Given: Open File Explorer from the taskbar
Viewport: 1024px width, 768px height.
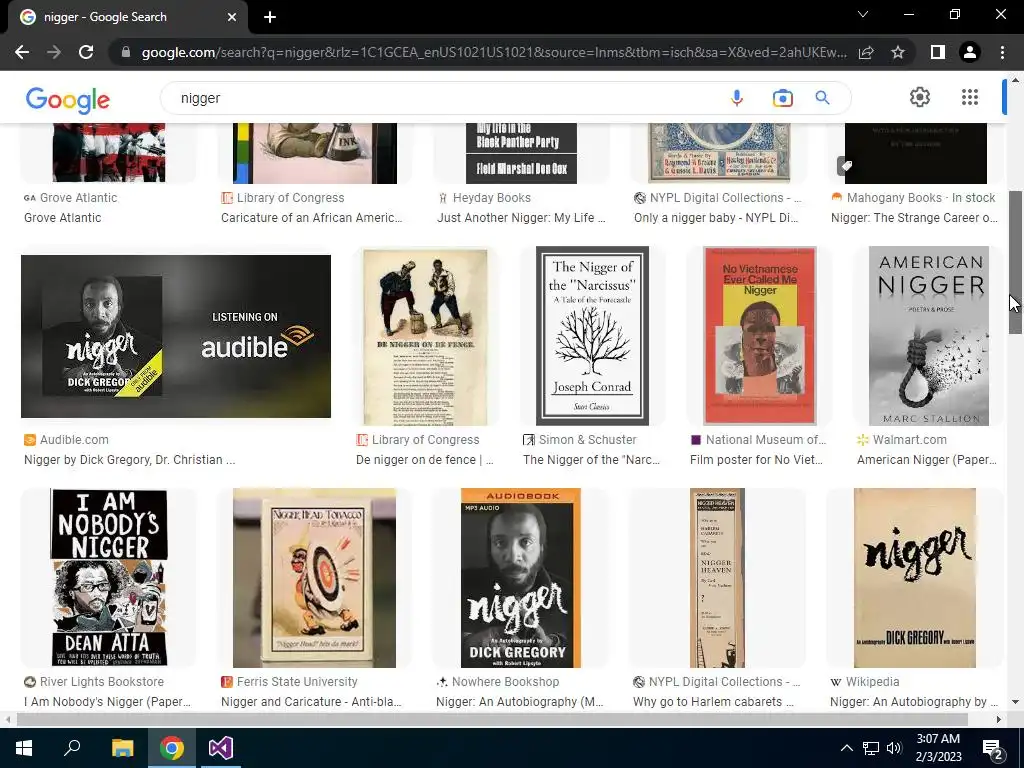Looking at the screenshot, I should click(122, 748).
